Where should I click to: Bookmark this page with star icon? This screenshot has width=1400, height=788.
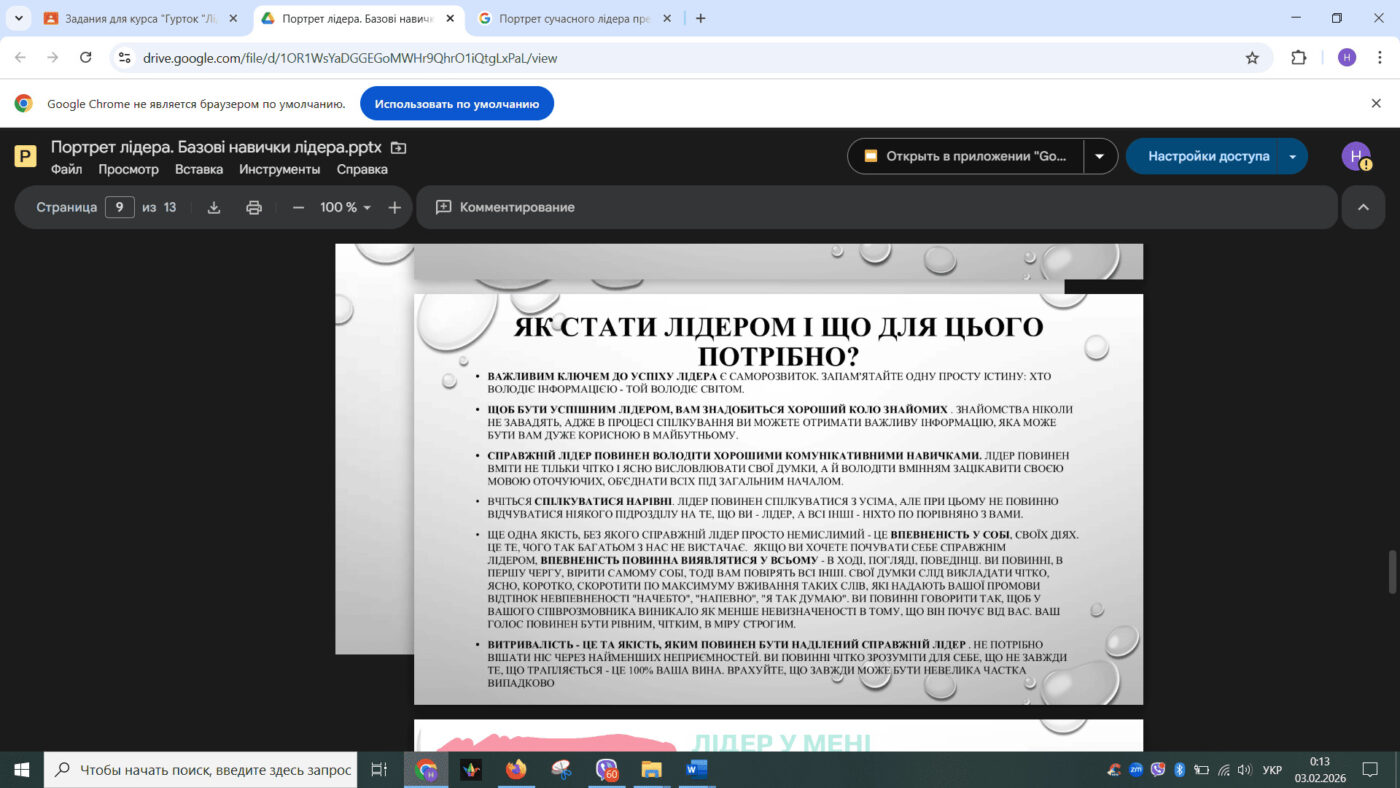1252,58
